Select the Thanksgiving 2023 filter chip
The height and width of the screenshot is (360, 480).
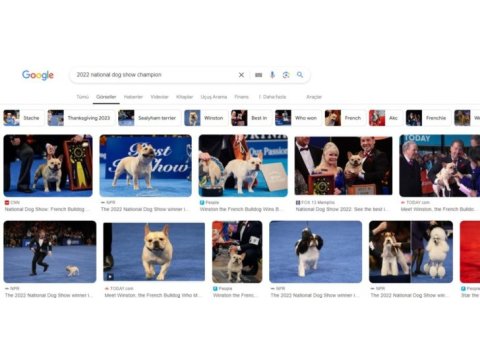[x=80, y=118]
